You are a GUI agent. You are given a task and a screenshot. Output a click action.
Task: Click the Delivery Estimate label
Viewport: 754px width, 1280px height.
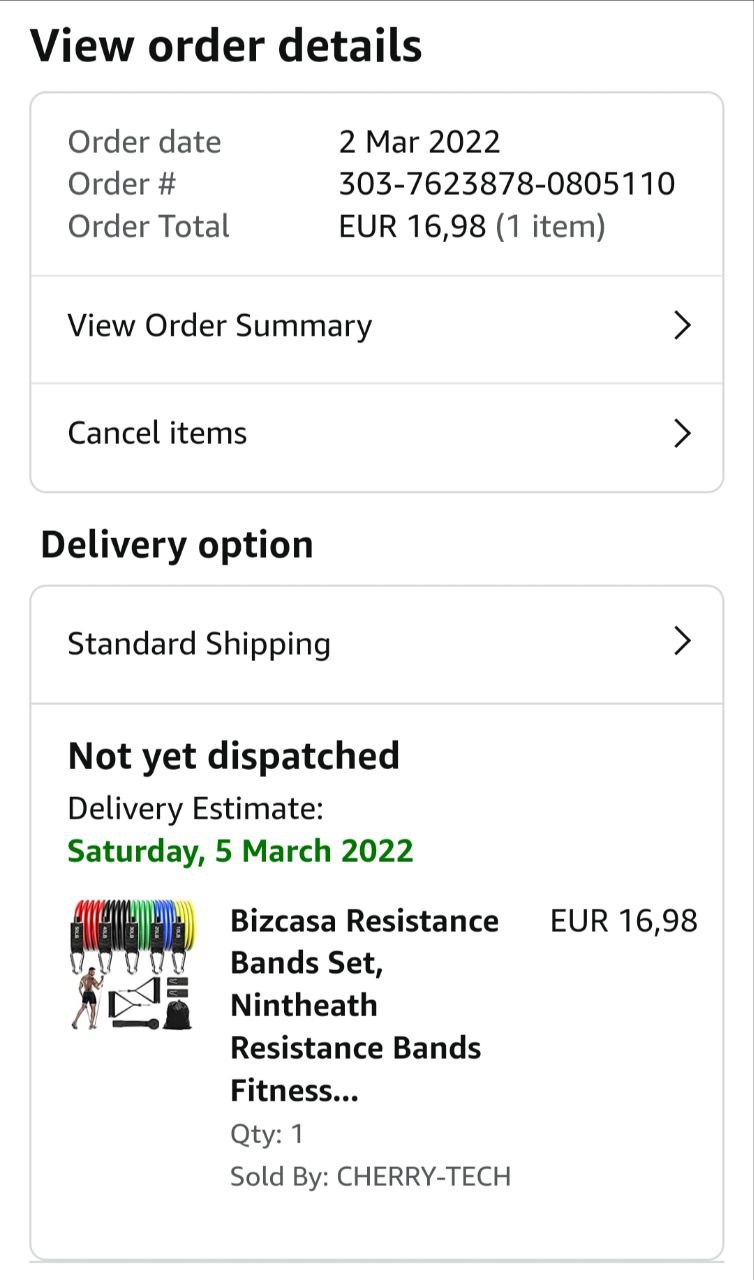[195, 809]
